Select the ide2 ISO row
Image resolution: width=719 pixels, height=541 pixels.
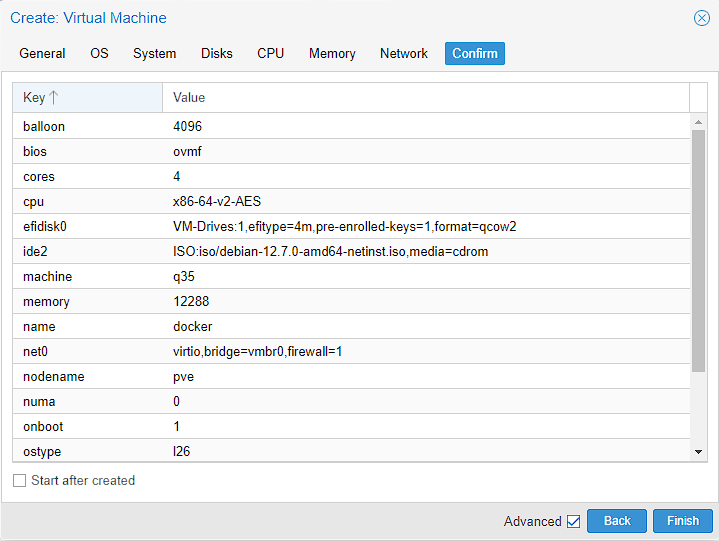tap(350, 252)
